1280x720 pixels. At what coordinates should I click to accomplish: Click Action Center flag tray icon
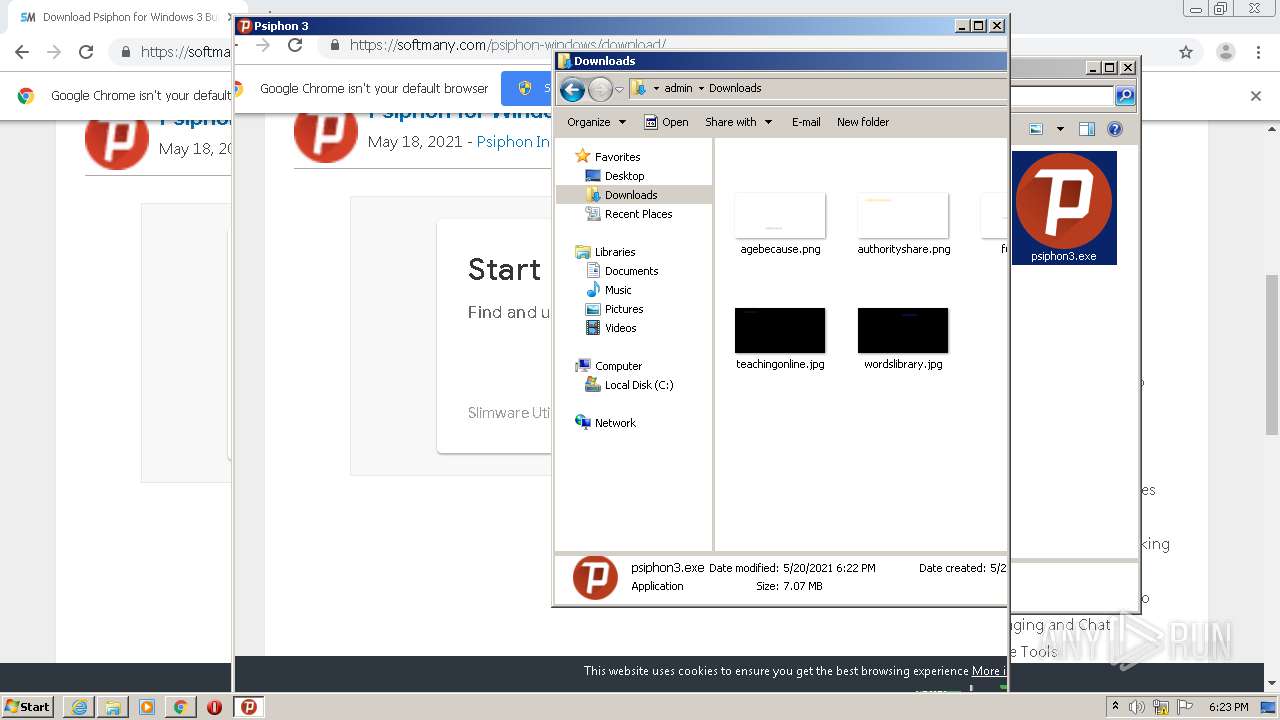click(x=1184, y=707)
